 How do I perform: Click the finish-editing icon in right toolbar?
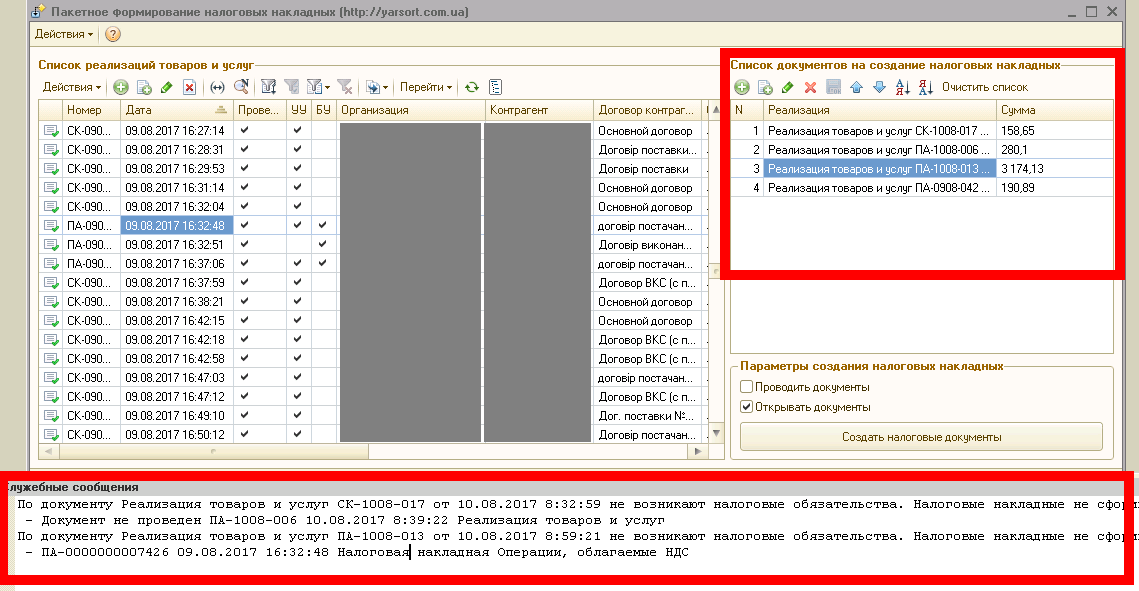pyautogui.click(x=834, y=87)
